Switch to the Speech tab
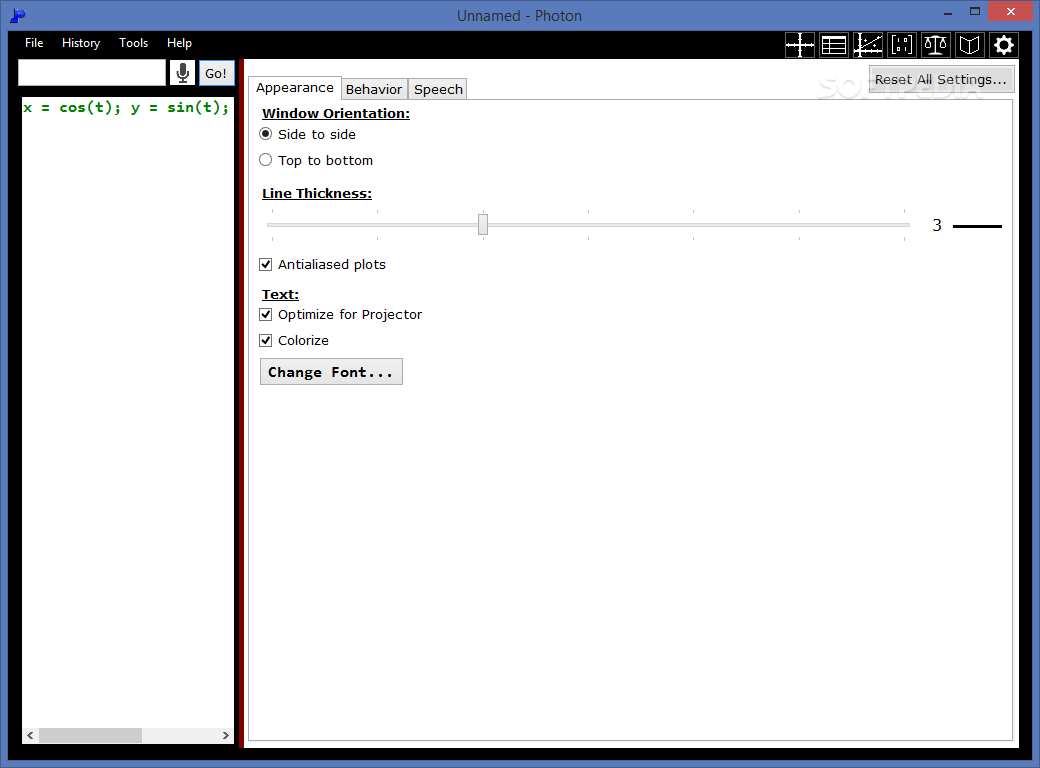Viewport: 1040px width, 768px height. 438,90
